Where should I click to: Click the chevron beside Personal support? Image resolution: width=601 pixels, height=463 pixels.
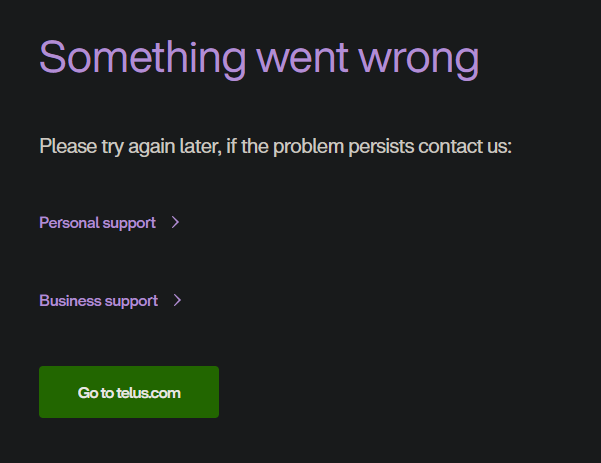pos(175,223)
